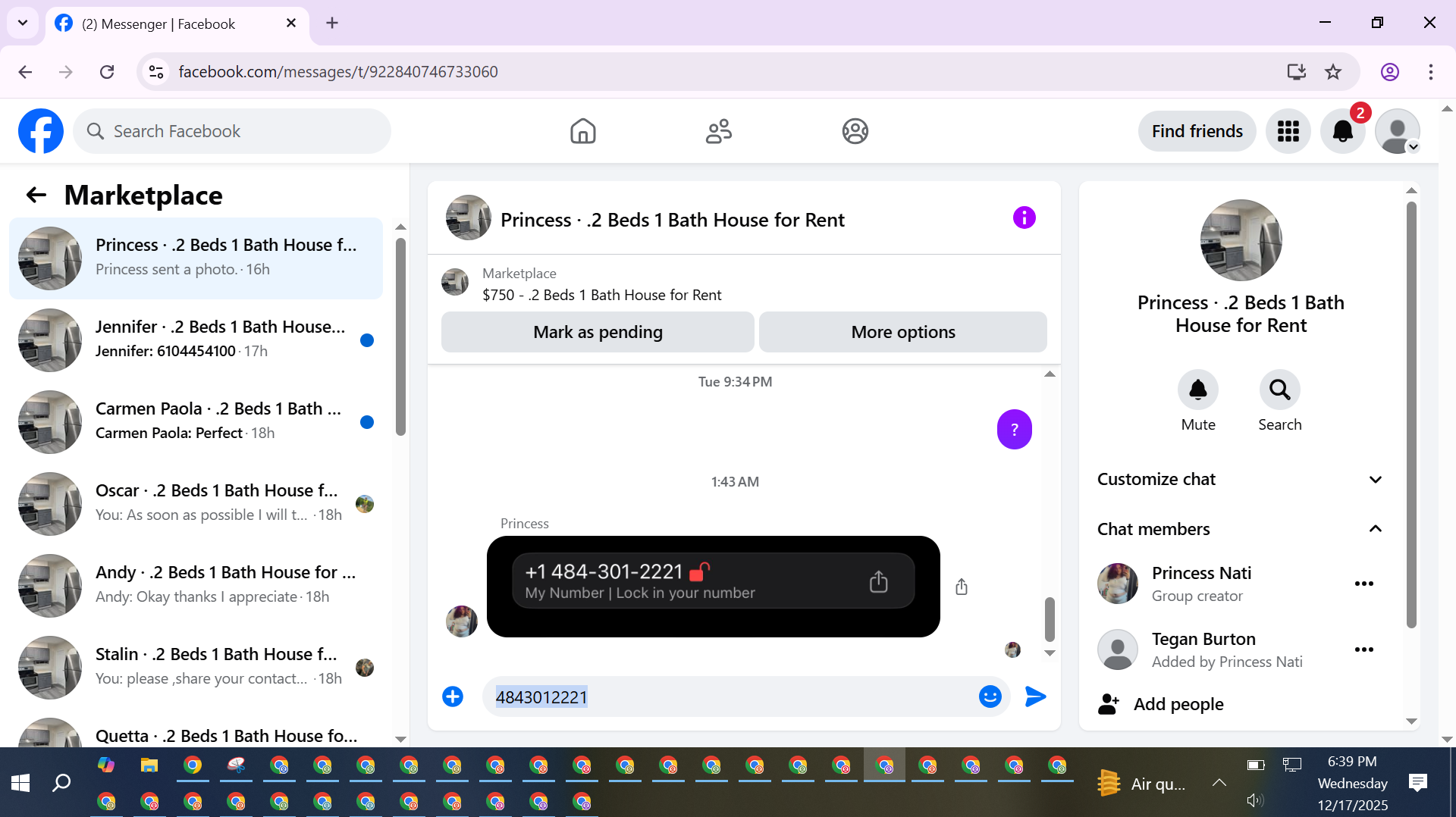The height and width of the screenshot is (817, 1456).
Task: Open Stalin conversation in list
Action: point(196,668)
